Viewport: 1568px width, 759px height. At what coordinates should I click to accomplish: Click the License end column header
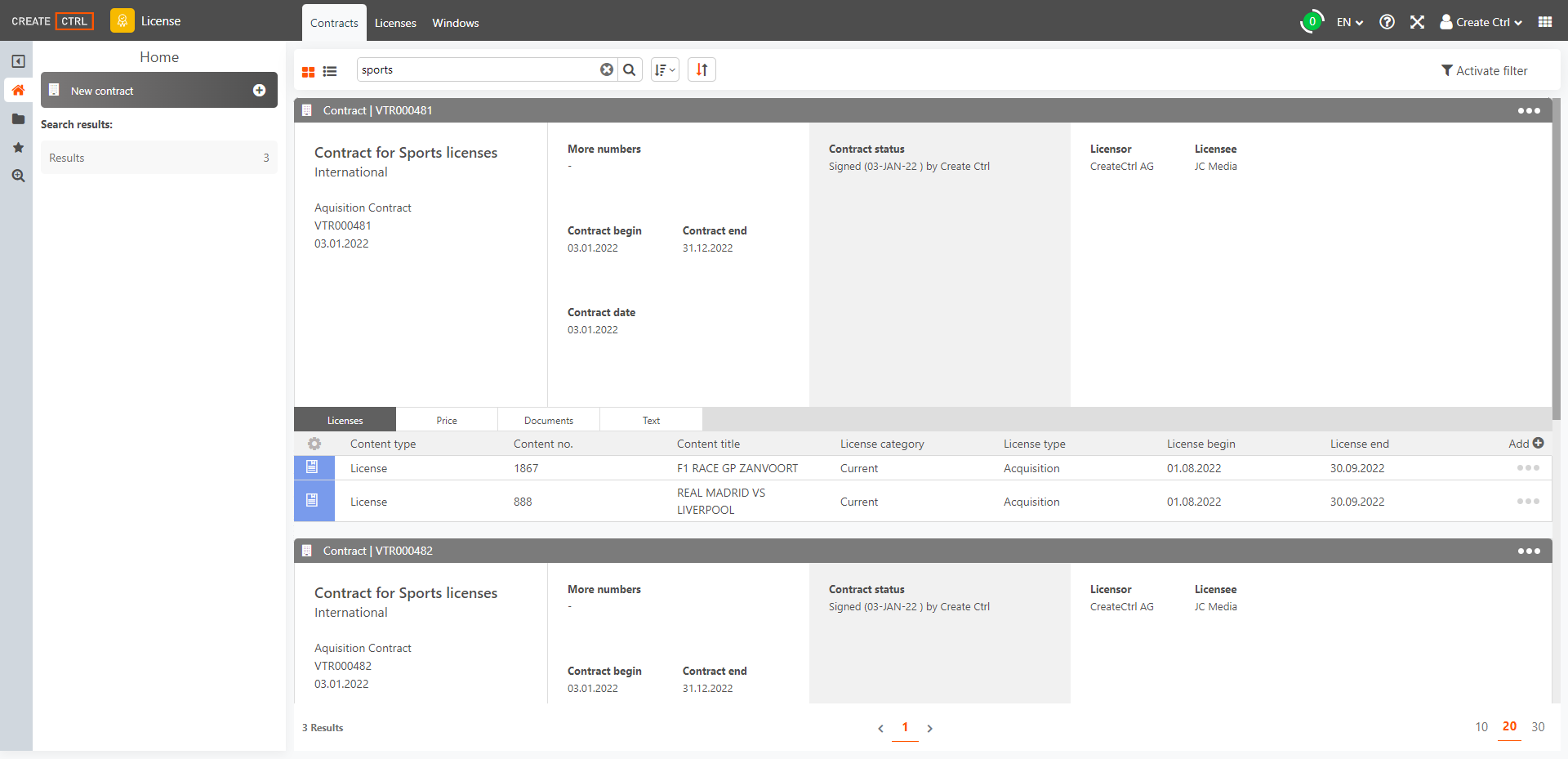1359,444
